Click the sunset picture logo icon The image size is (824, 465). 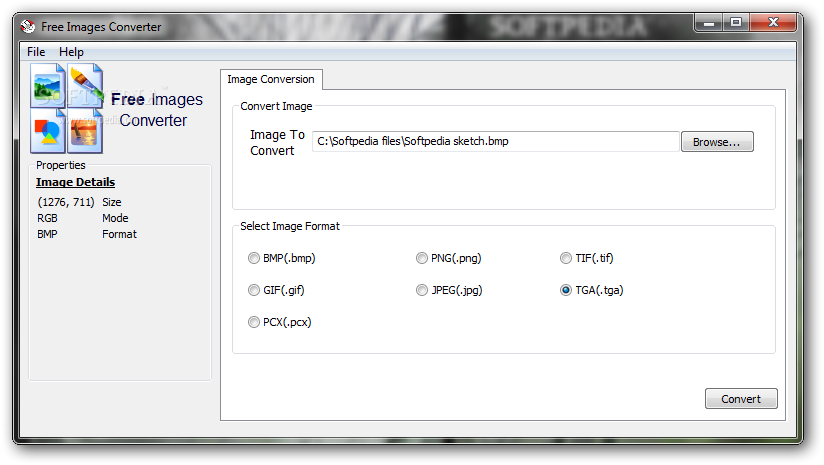pyautogui.click(x=85, y=131)
